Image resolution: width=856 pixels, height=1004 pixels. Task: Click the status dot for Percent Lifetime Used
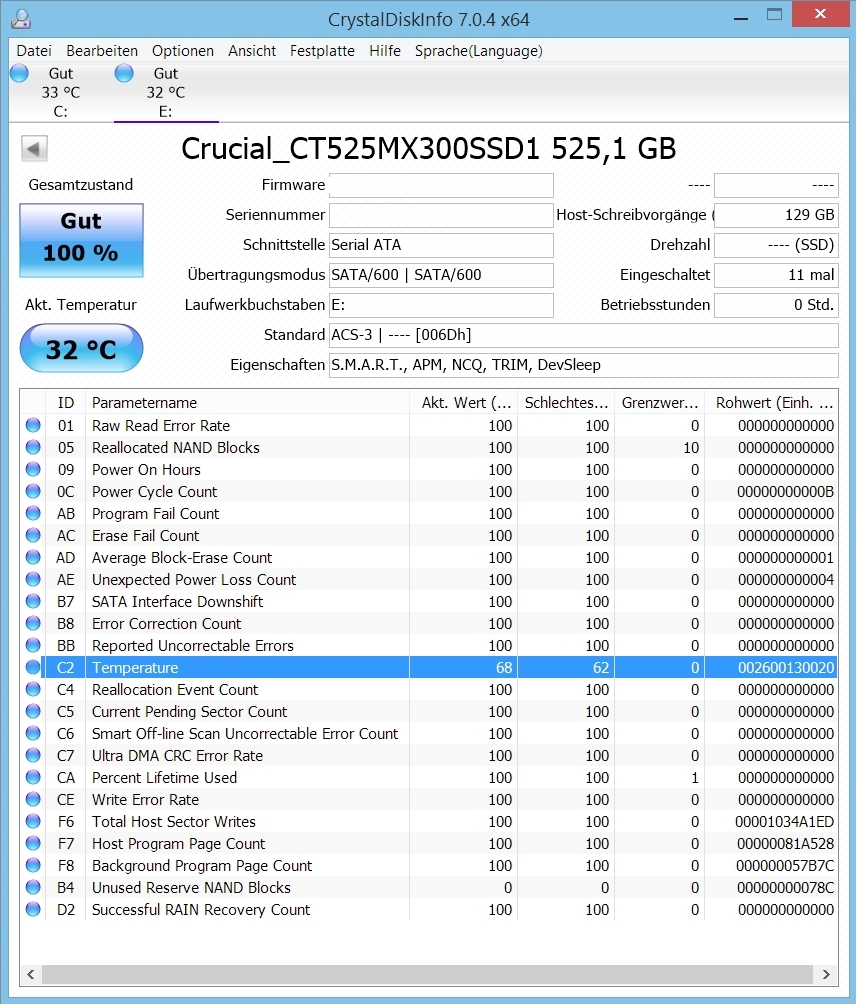tap(33, 777)
